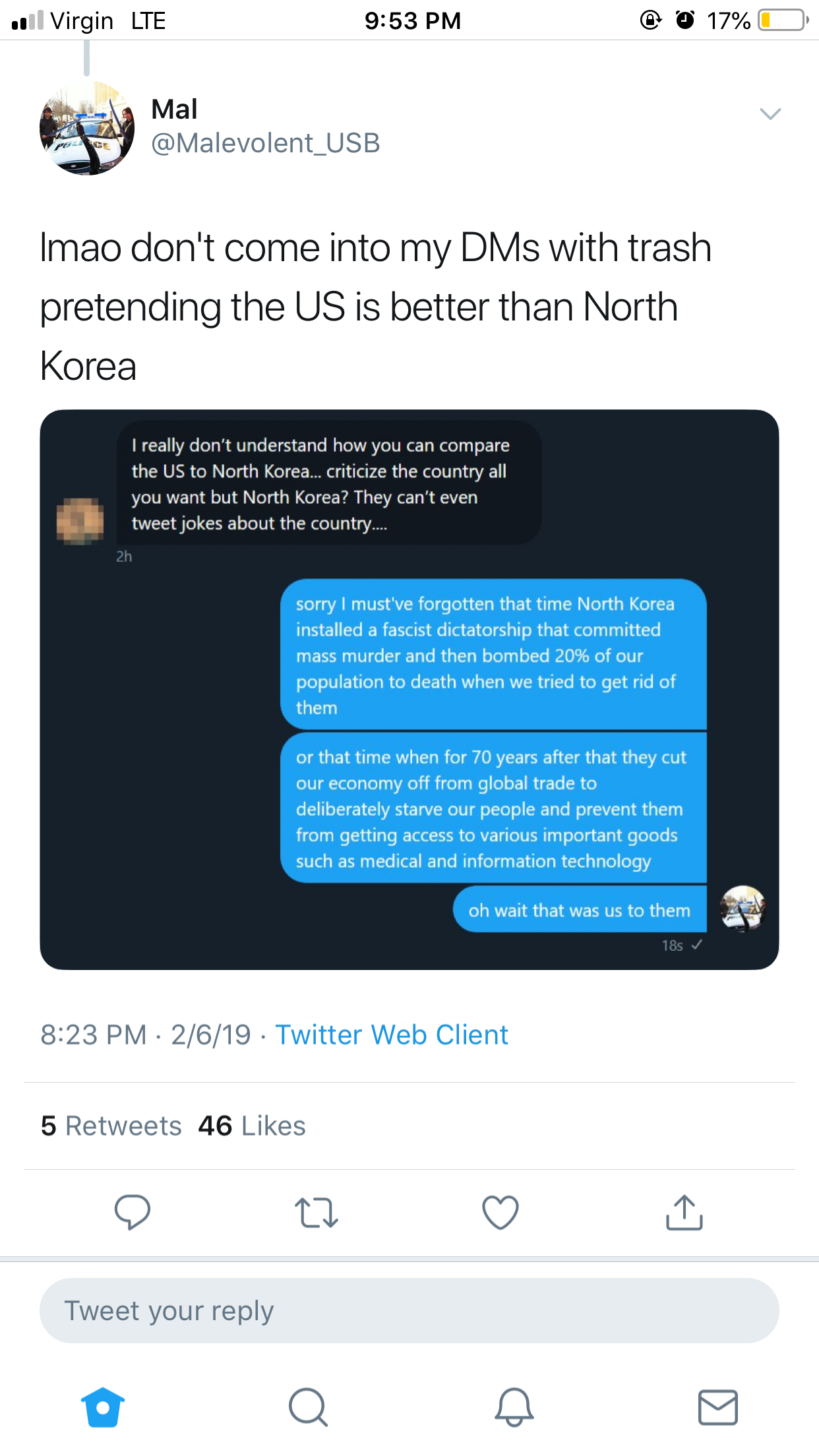Open the Search magnifier tab

pos(308,1407)
